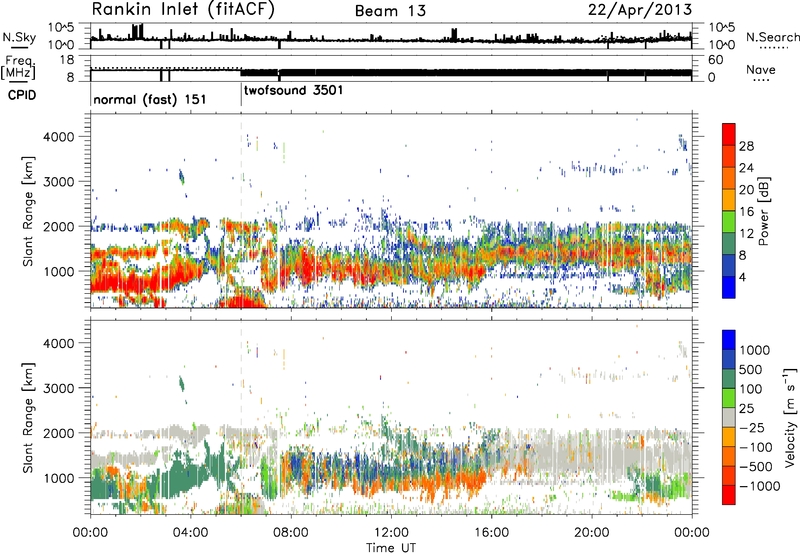This screenshot has width=800, height=554.
Task: Pick the Velocity segment between 500 and 1000
Action: 729,359
